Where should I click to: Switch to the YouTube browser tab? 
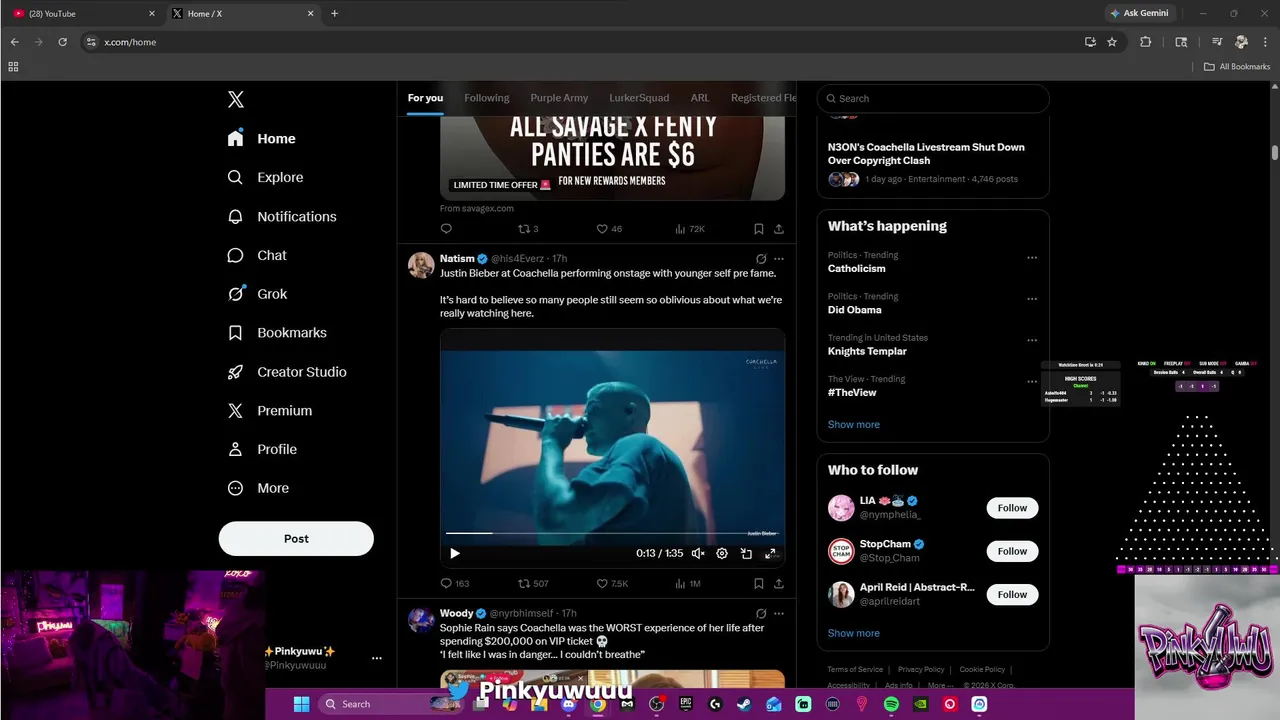pos(85,13)
